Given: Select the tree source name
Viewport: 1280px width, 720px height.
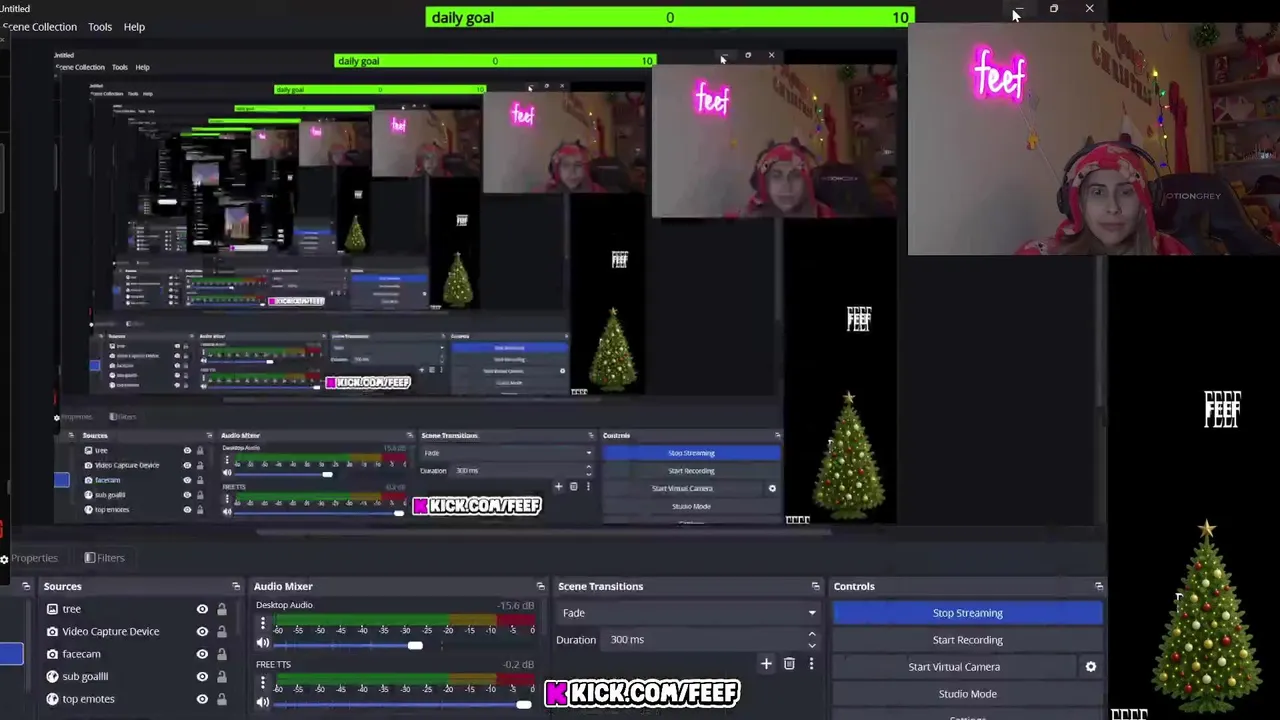Looking at the screenshot, I should pyautogui.click(x=72, y=609).
